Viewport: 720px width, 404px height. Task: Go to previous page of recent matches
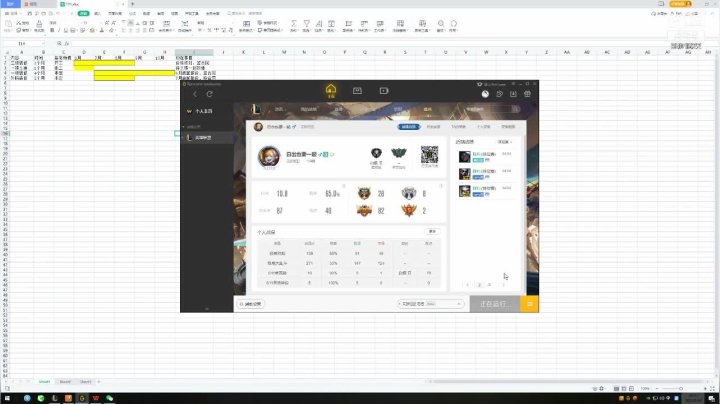467,285
